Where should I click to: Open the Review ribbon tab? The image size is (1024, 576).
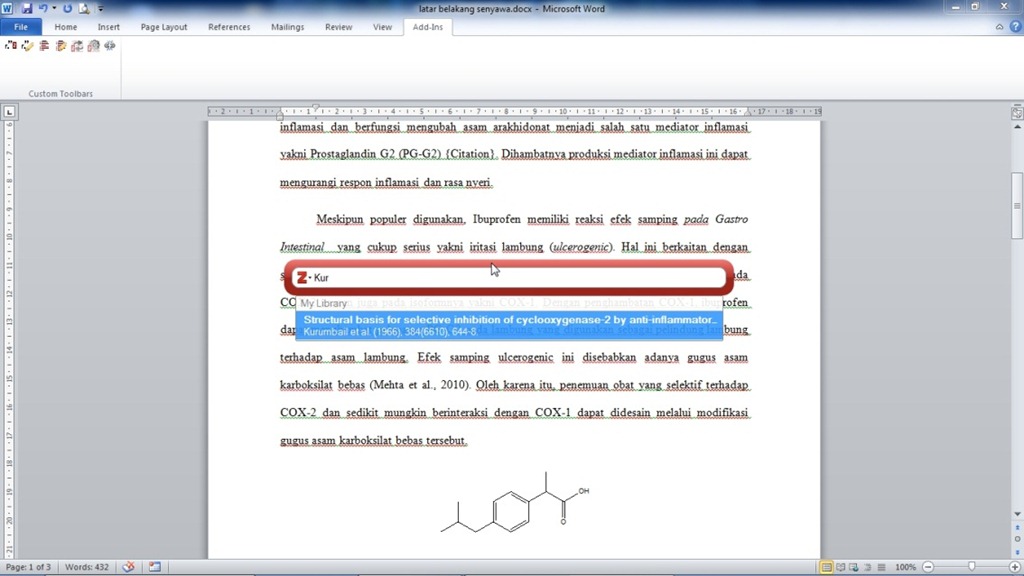(x=338, y=27)
